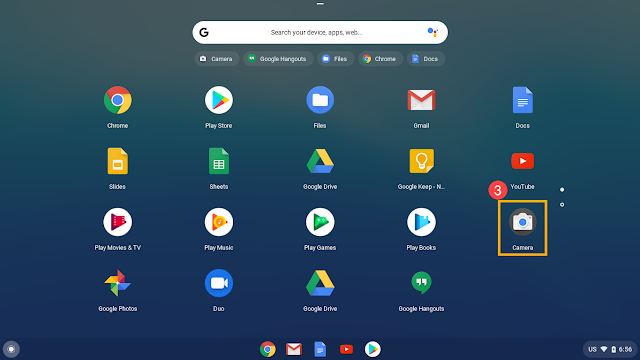This screenshot has height=360, width=640.
Task: Open Gmail from the shelf
Action: tap(294, 349)
